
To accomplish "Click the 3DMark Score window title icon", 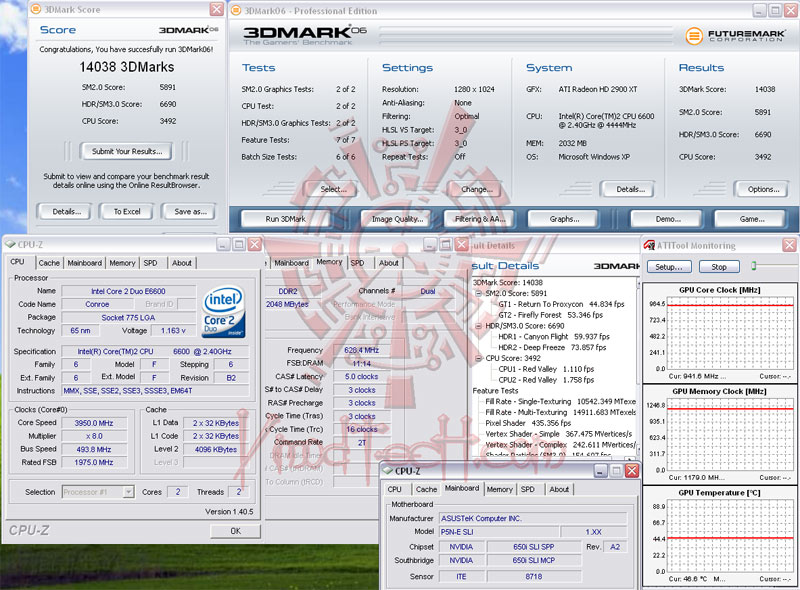I will coord(36,9).
